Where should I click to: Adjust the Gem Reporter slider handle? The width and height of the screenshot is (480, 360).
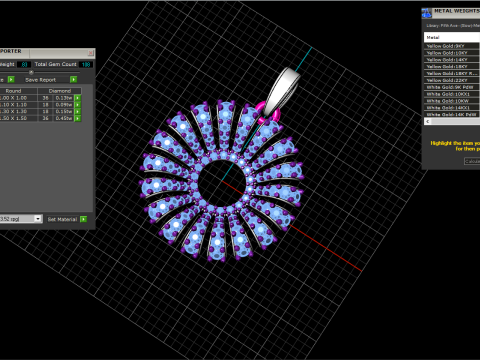31,72
